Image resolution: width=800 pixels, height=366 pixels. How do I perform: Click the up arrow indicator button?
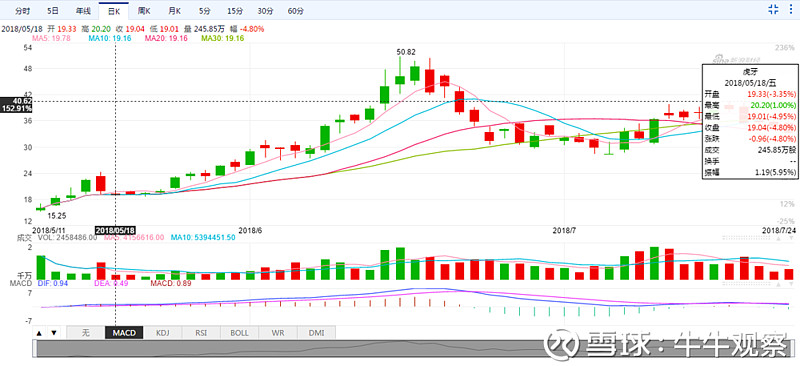[x=40, y=333]
